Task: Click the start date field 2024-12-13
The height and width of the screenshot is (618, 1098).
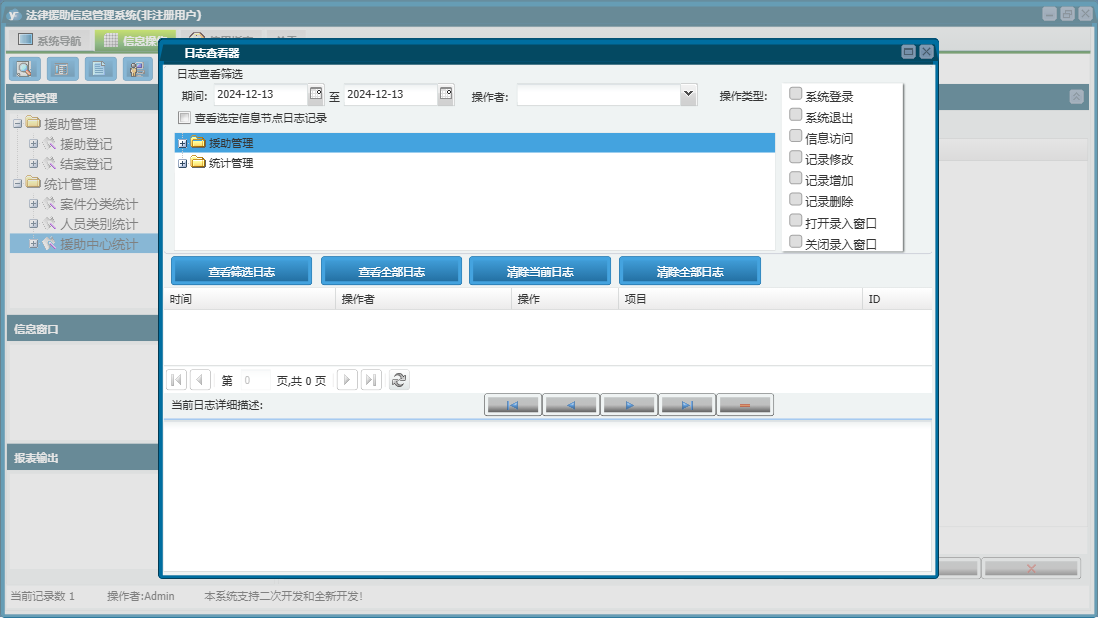Action: click(x=260, y=94)
